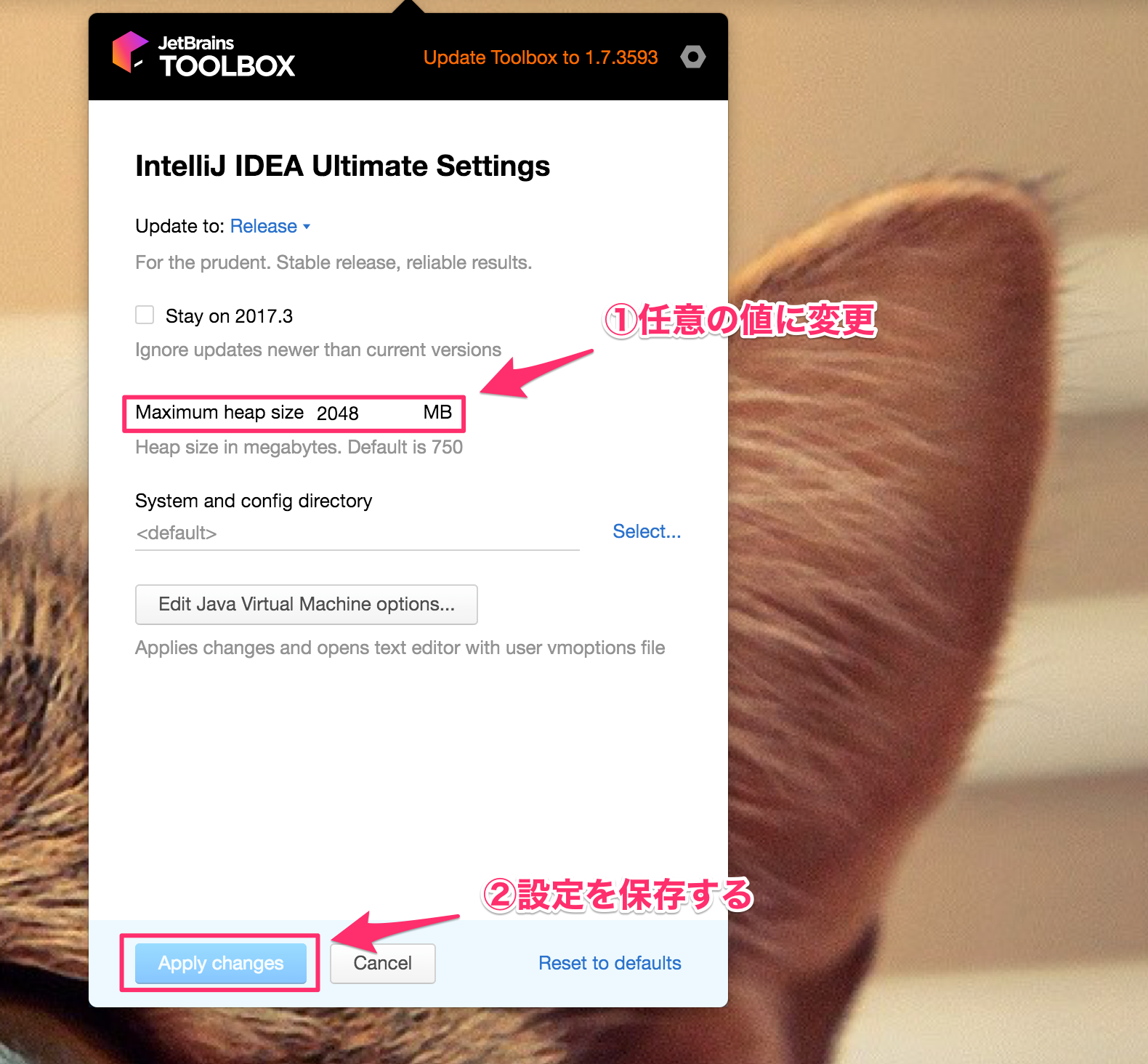Cancel the settings changes
Image resolution: width=1148 pixels, height=1064 pixels.
point(383,963)
